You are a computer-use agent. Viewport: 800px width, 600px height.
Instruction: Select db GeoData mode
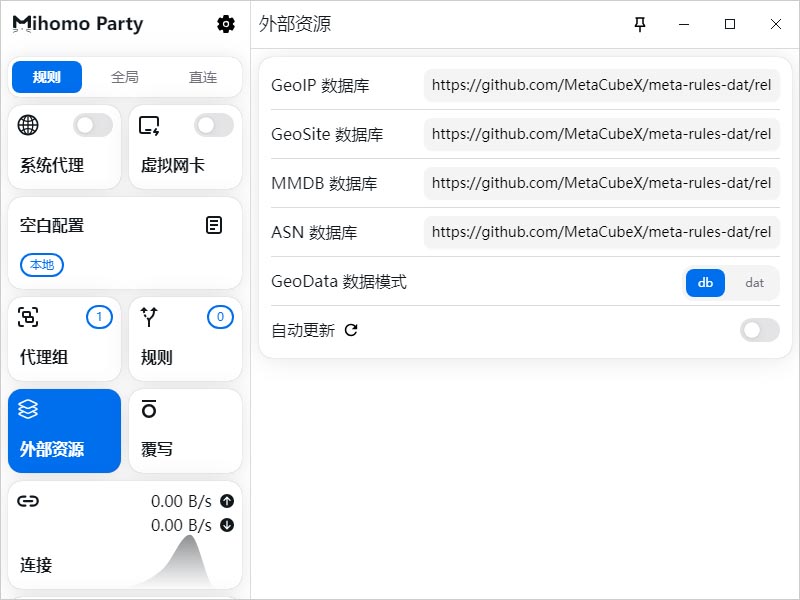705,283
